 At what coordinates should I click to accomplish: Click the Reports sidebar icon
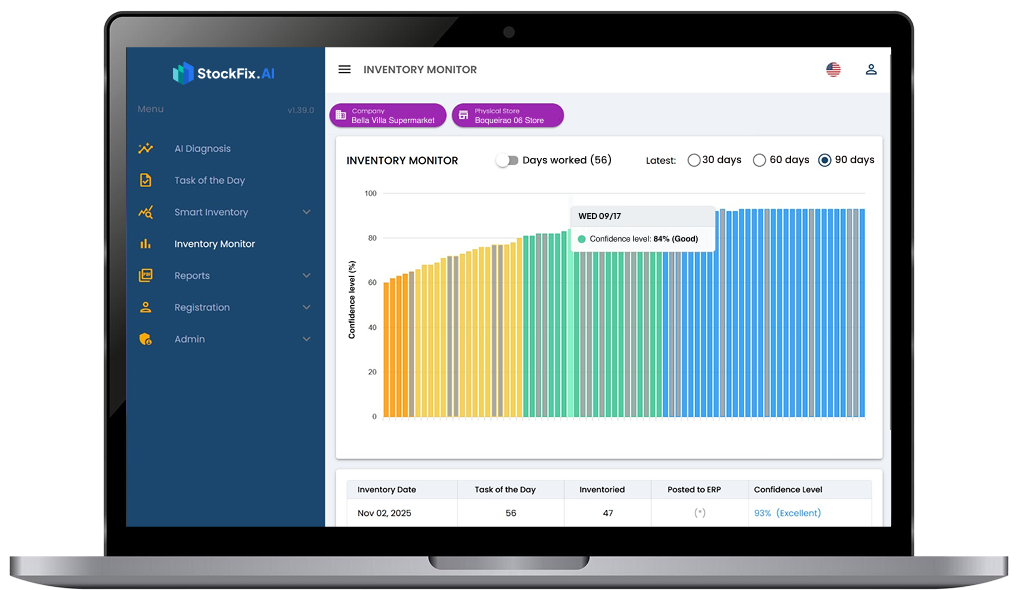click(x=146, y=276)
